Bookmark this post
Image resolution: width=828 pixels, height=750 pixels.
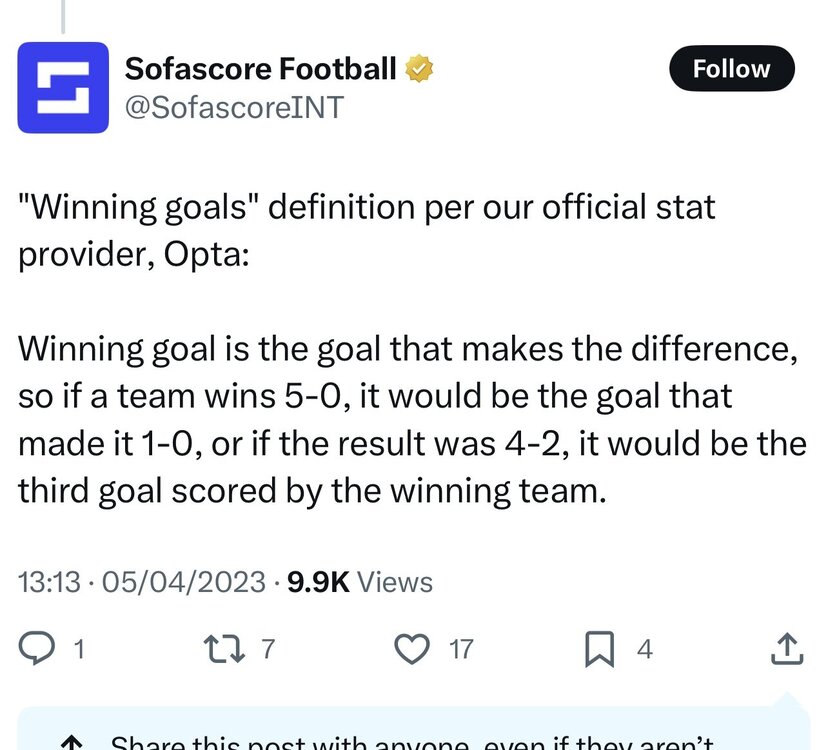click(x=599, y=649)
